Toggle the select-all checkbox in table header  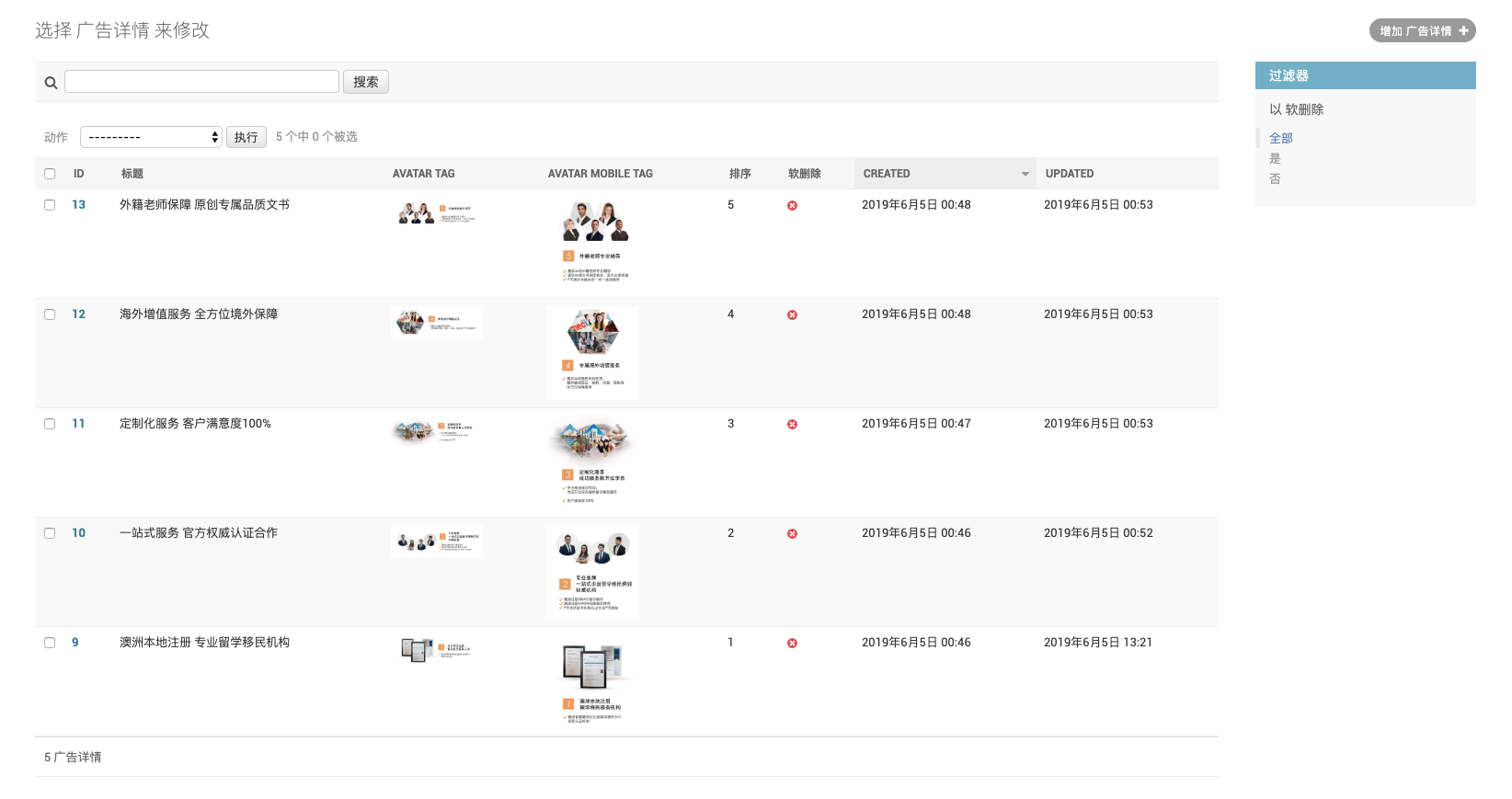coord(50,174)
